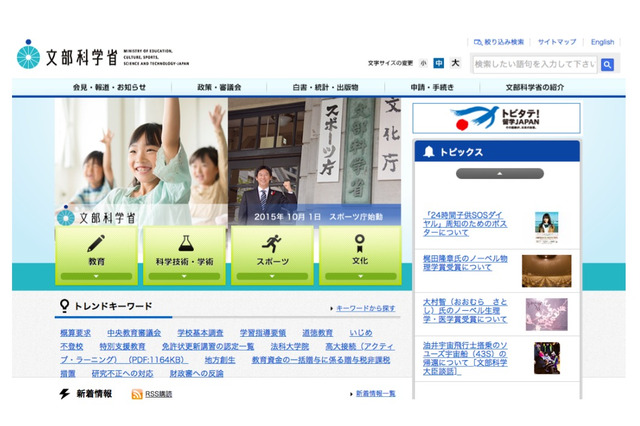This screenshot has width=640, height=426.
Task: Open the 中央教育審議会 keyword link
Action: coord(134,333)
